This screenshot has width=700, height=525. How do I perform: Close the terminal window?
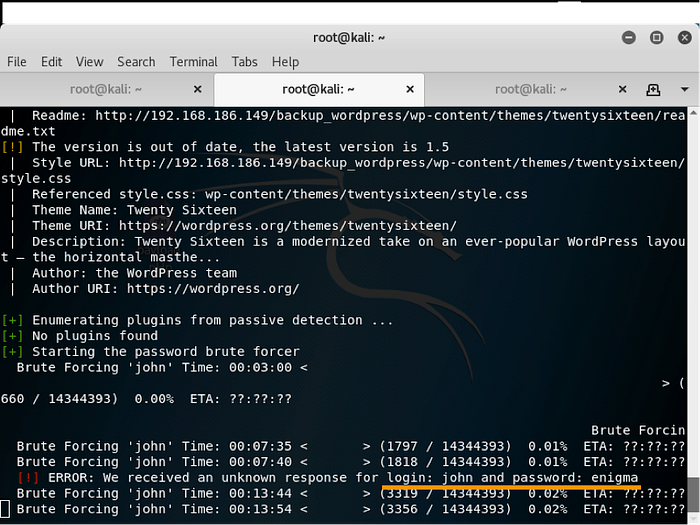(683, 37)
